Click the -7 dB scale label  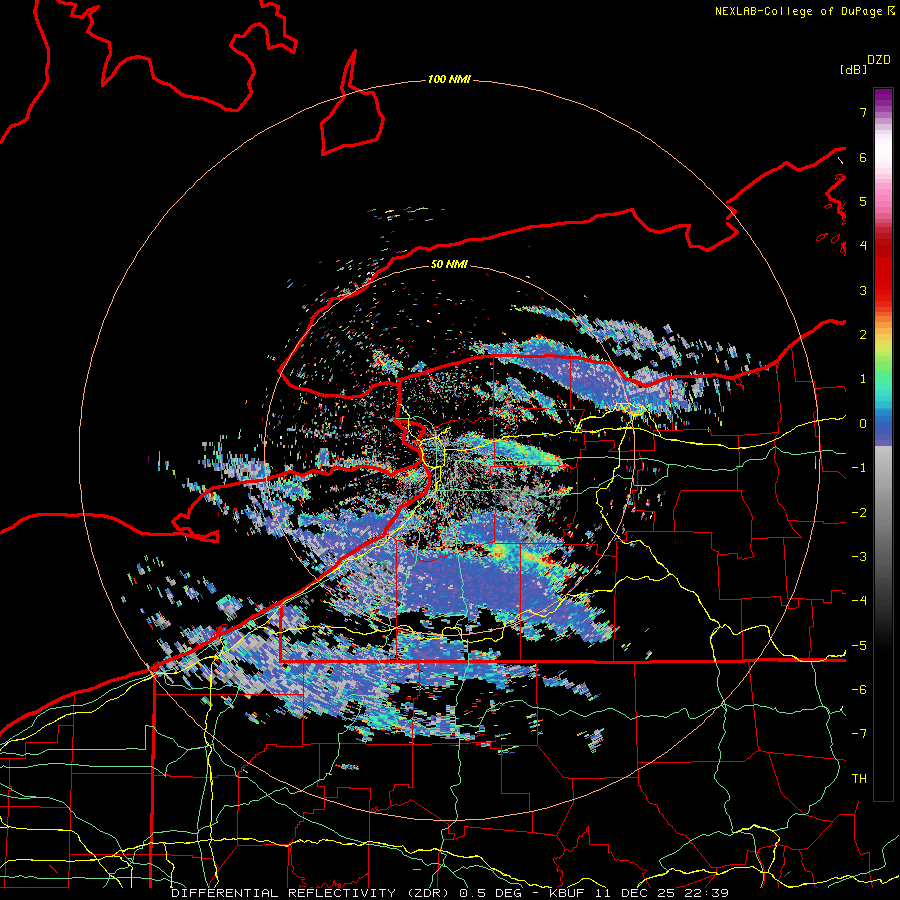click(x=859, y=734)
